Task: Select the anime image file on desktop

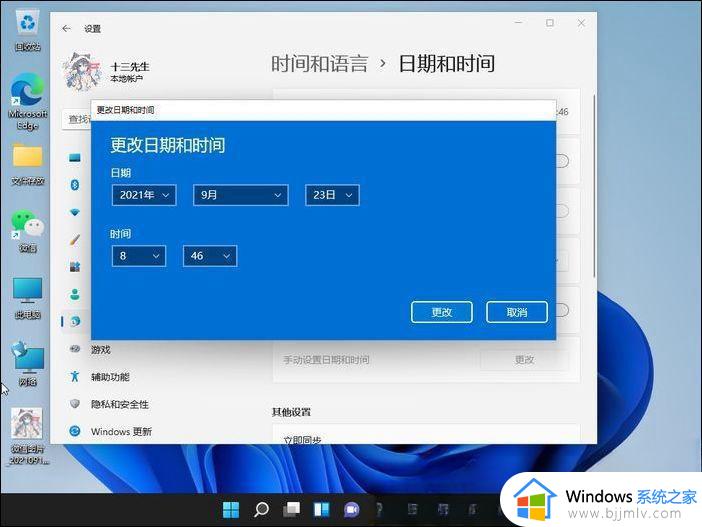Action: coord(27,436)
